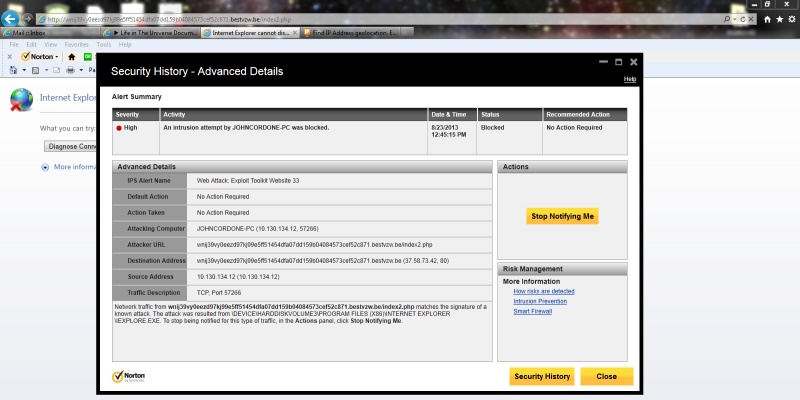Click the Norton logo at dialog bottom

[x=129, y=377]
